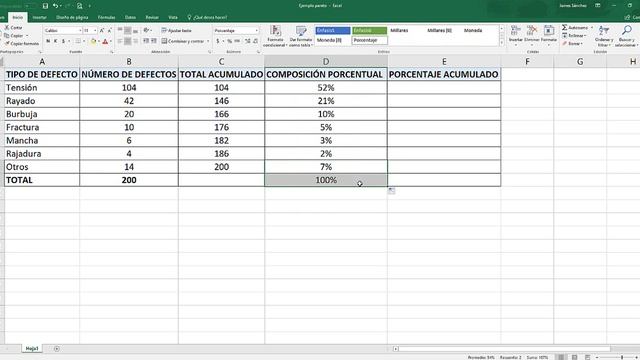Open Buscar y seleccionar menu
The height and width of the screenshot is (360, 640).
coord(627,36)
